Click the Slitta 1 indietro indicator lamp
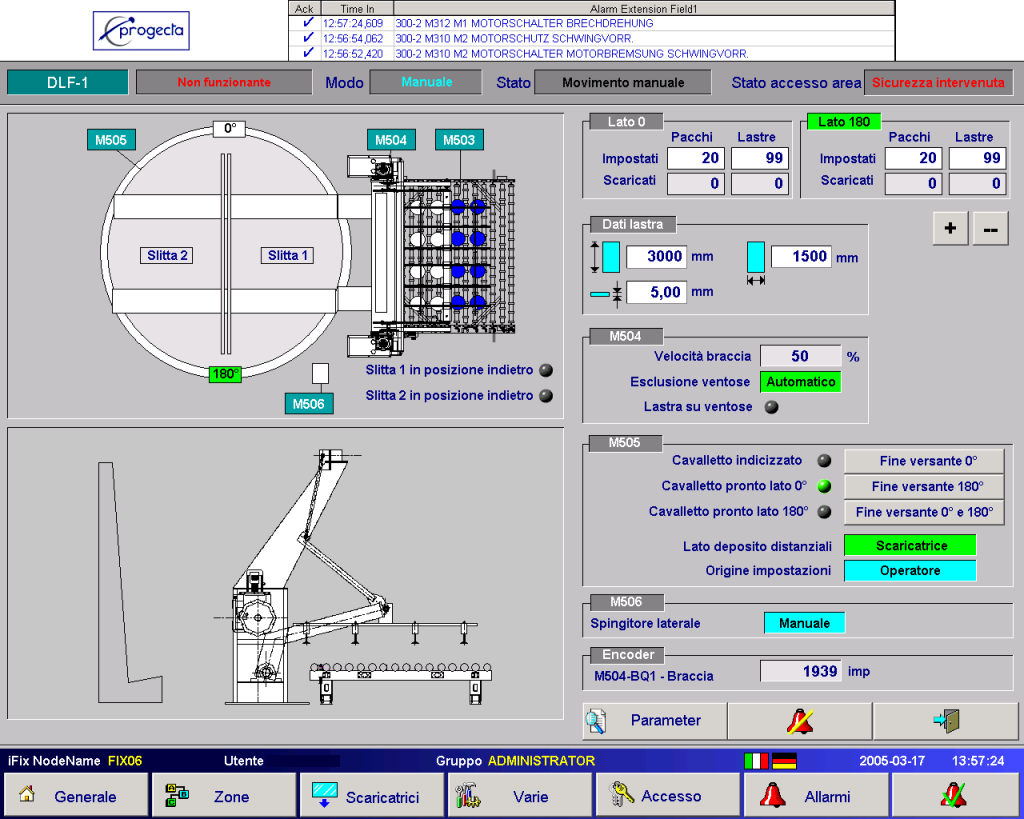 click(546, 370)
